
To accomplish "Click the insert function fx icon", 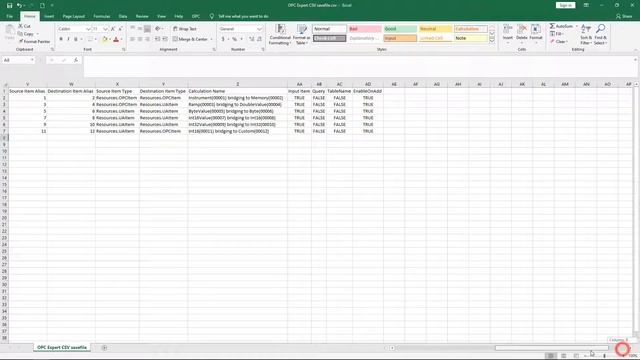I will (x=76, y=60).
